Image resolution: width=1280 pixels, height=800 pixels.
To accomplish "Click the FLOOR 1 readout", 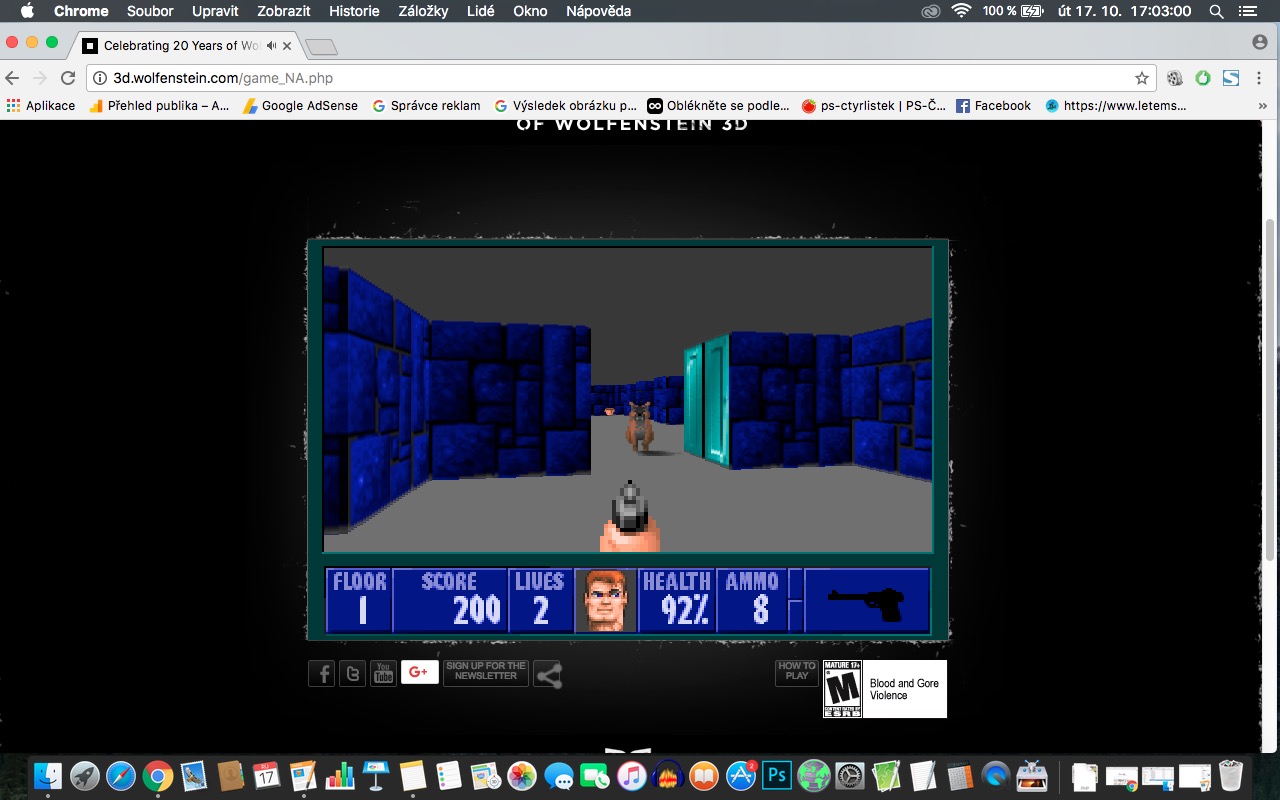I will click(x=359, y=601).
